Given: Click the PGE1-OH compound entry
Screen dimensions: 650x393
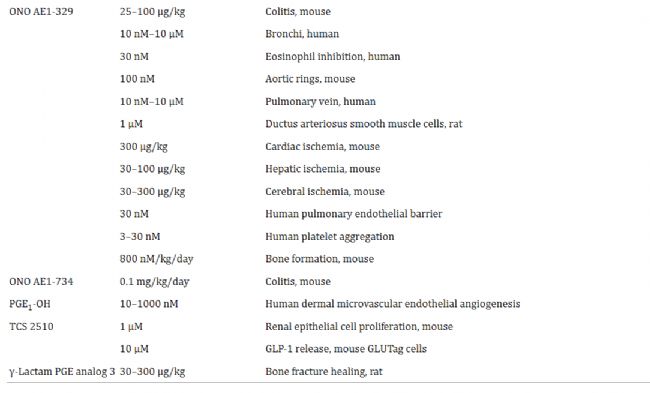Looking at the screenshot, I should point(30,304).
